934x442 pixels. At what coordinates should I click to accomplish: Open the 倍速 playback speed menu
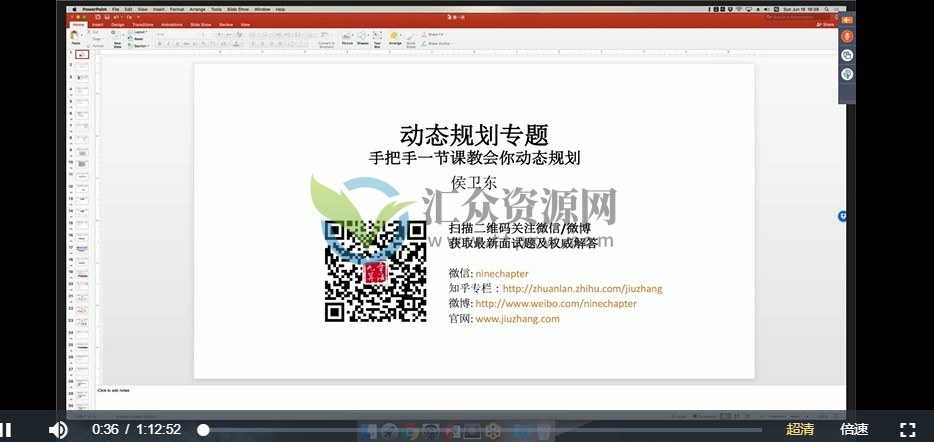point(854,429)
